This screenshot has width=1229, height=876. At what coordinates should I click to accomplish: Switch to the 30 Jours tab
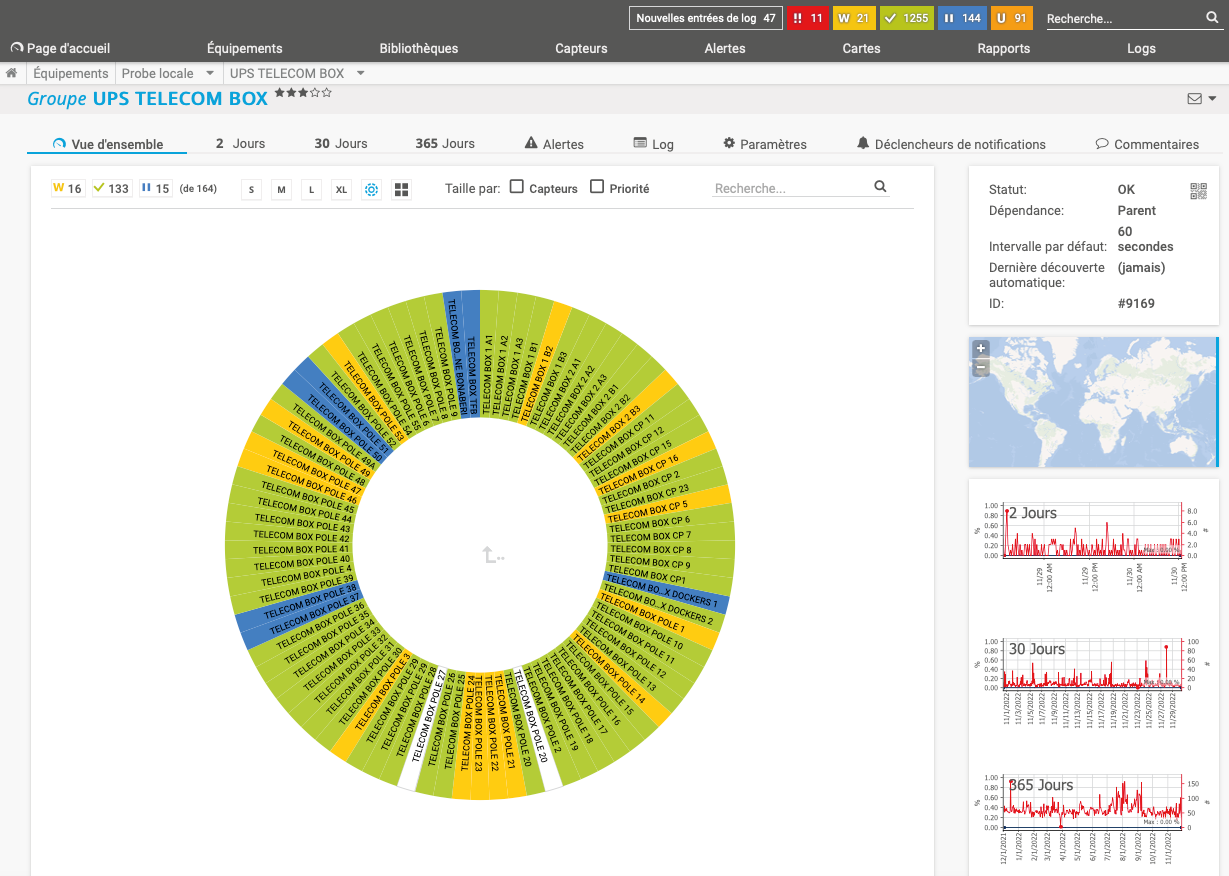pos(341,144)
